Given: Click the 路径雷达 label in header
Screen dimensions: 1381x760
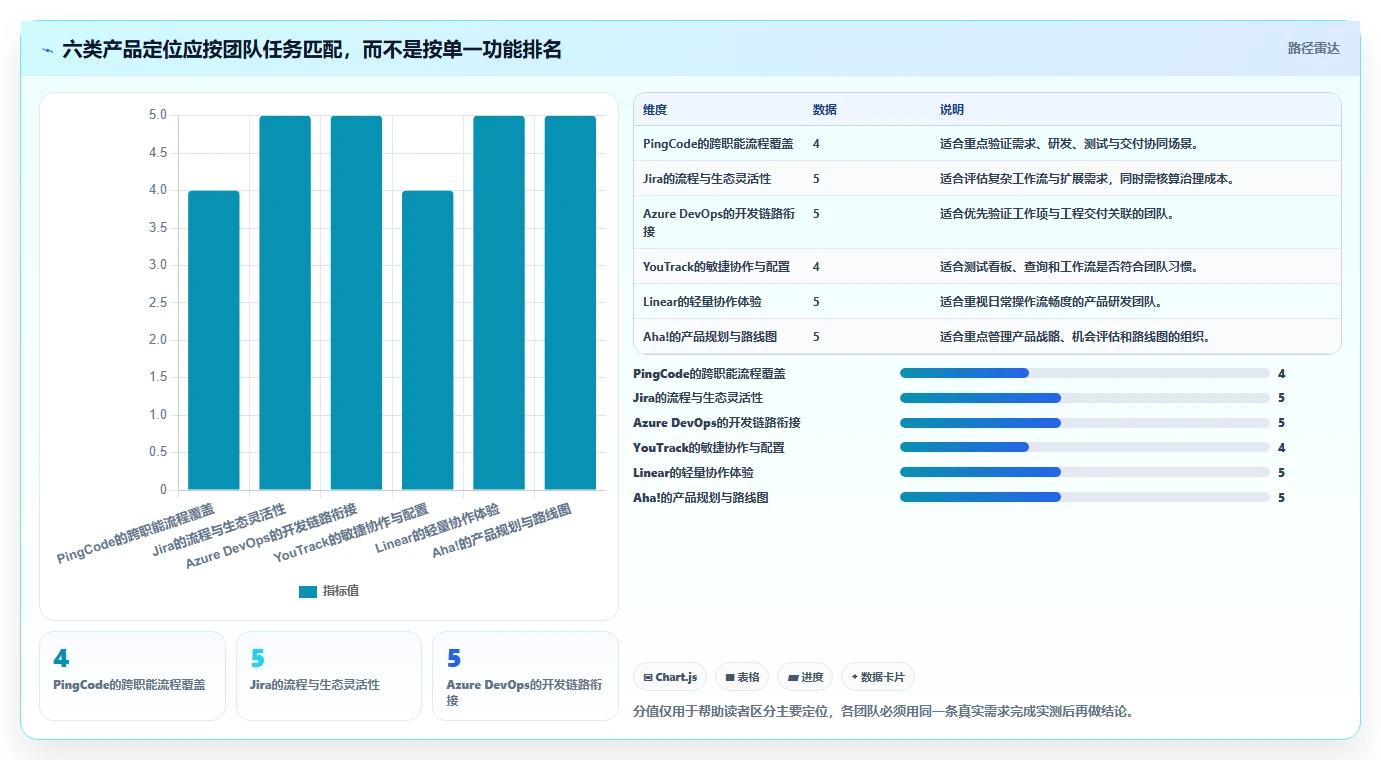Looking at the screenshot, I should coord(1313,48).
